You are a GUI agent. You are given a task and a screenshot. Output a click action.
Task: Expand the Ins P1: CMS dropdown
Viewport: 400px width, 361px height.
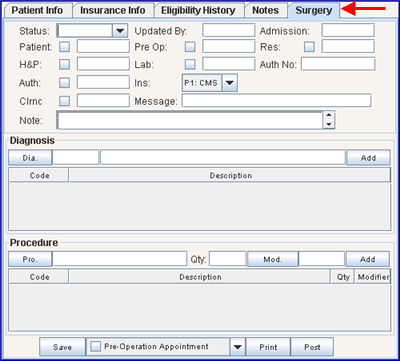229,83
